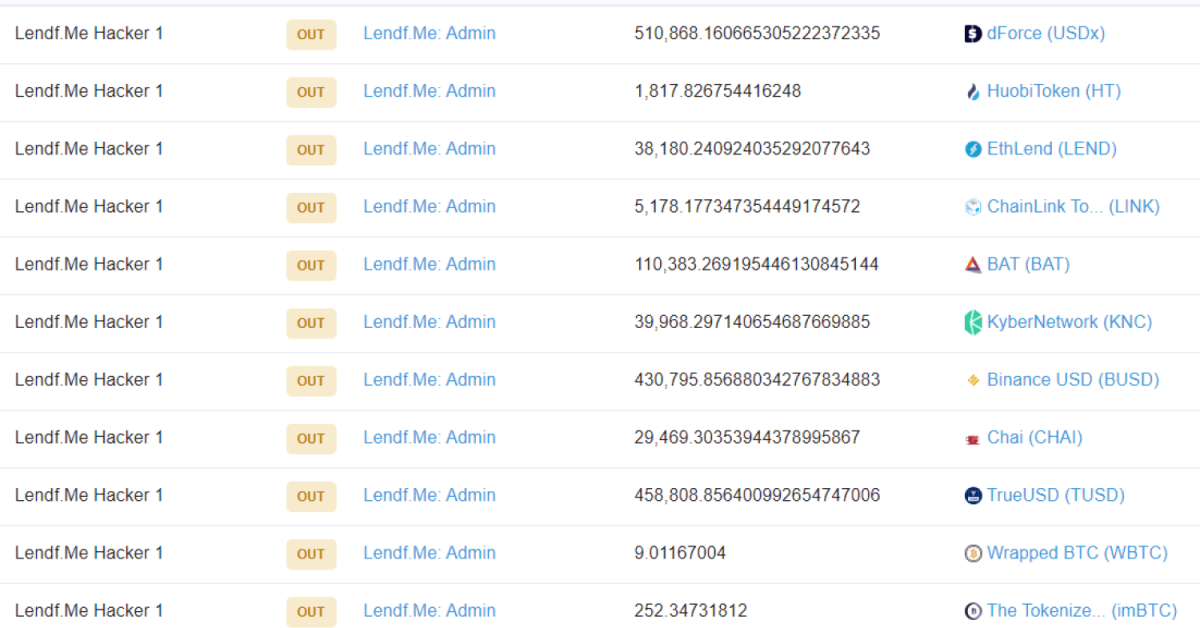Click the HuobiToken flame icon
The width and height of the screenshot is (1200, 628).
[972, 92]
